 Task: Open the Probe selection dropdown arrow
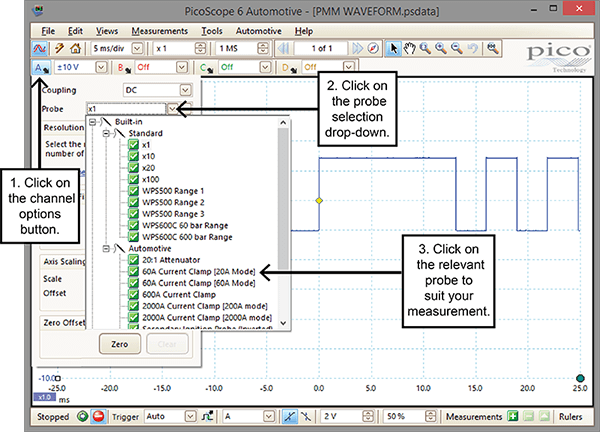(173, 109)
